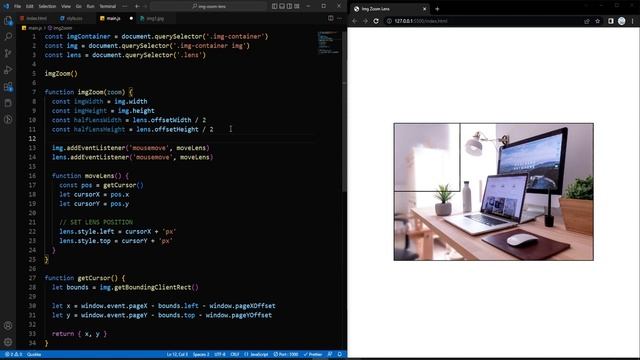
Task: Open the Run and Debug view
Action: 8,70
